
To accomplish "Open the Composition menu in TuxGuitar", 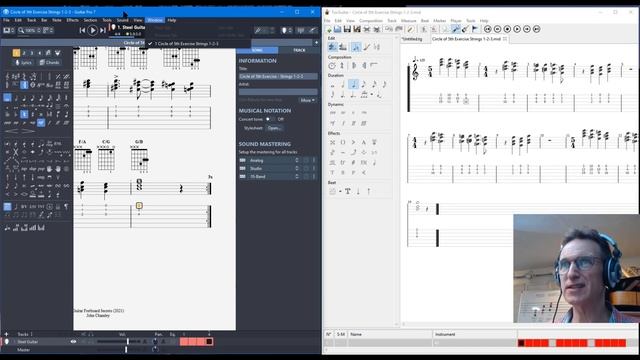I will 371,20.
